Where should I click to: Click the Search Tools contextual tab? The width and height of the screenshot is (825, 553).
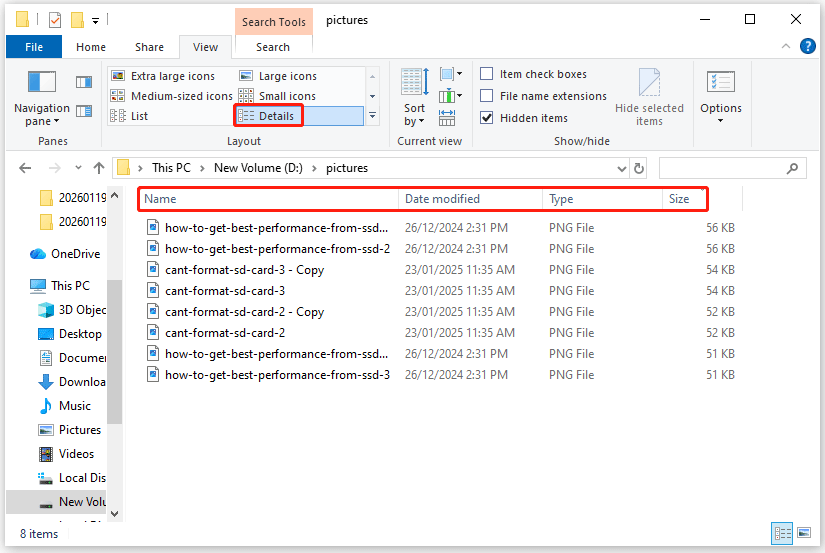274,22
